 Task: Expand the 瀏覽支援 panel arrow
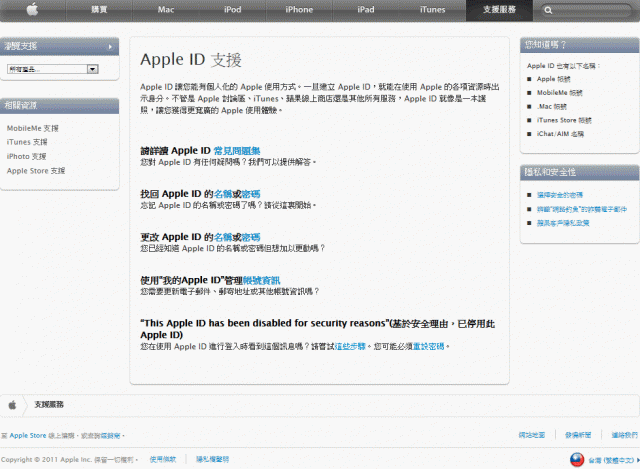point(110,47)
